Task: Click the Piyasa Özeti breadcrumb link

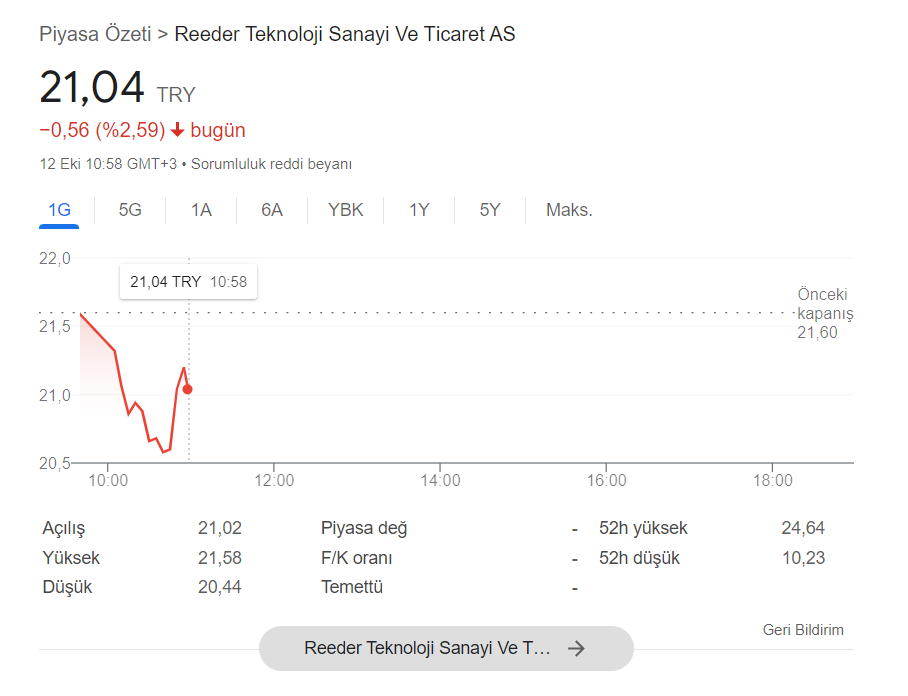Action: click(95, 34)
